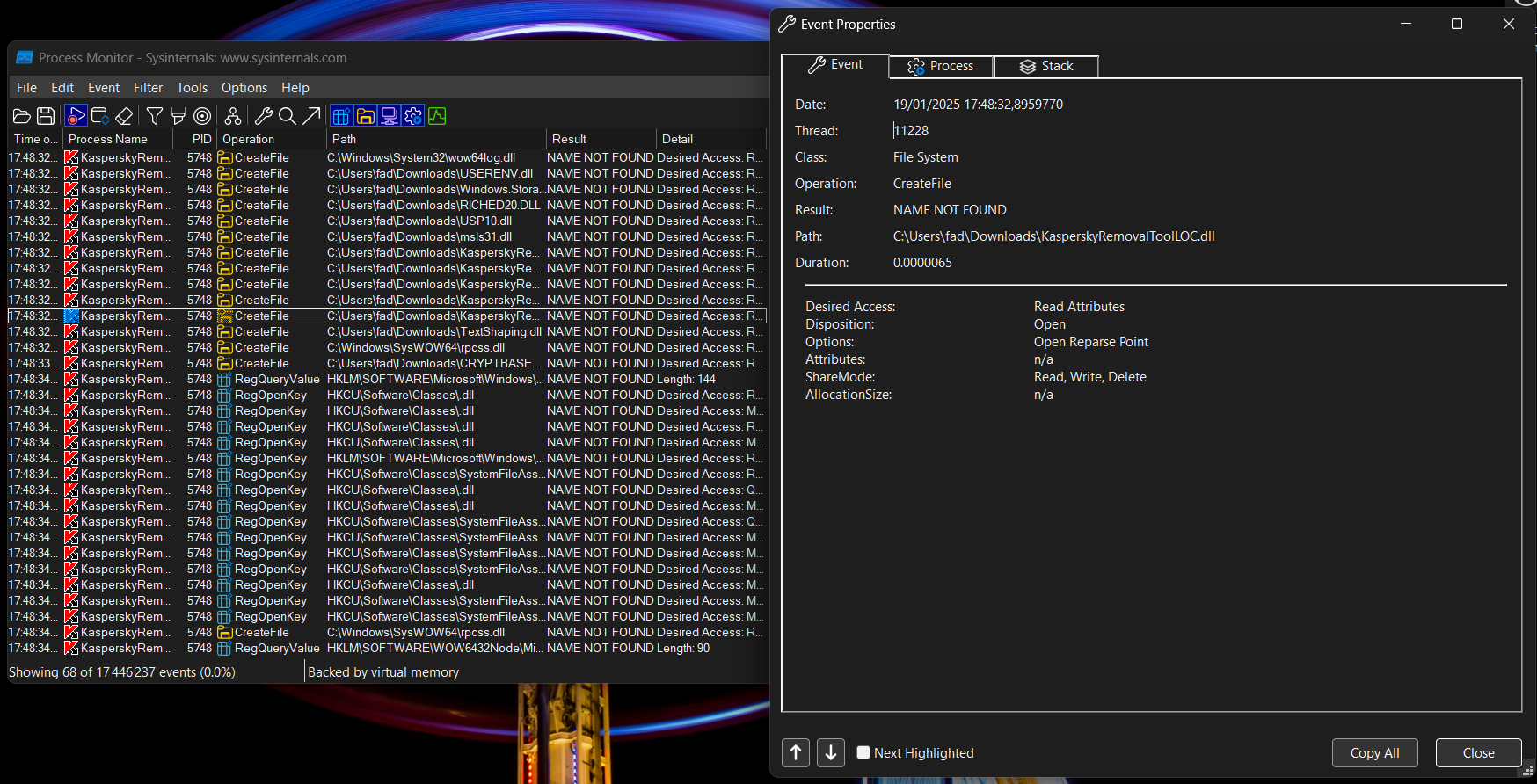Click the Backed by virtual memory status text
Viewport: 1537px width, 784px height.
(383, 672)
